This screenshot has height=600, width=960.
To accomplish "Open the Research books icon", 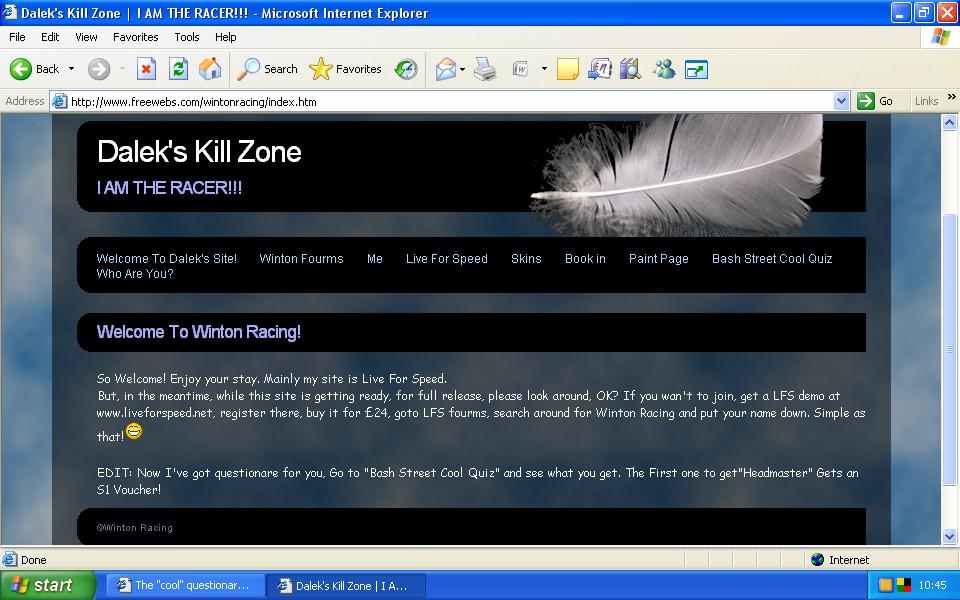I will (x=630, y=69).
